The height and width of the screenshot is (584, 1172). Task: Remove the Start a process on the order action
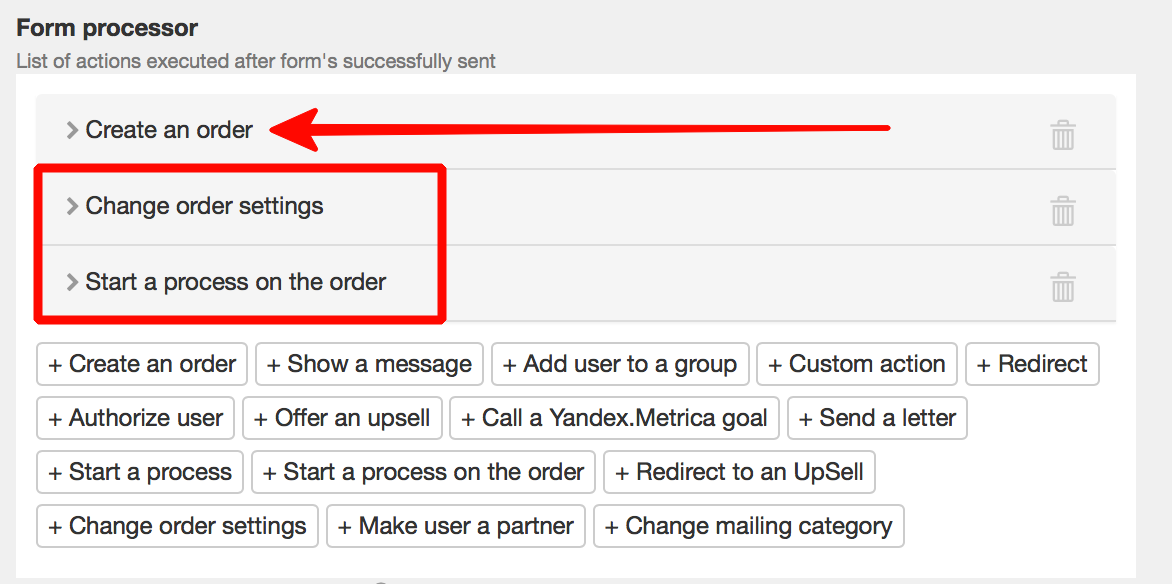[x=1063, y=287]
